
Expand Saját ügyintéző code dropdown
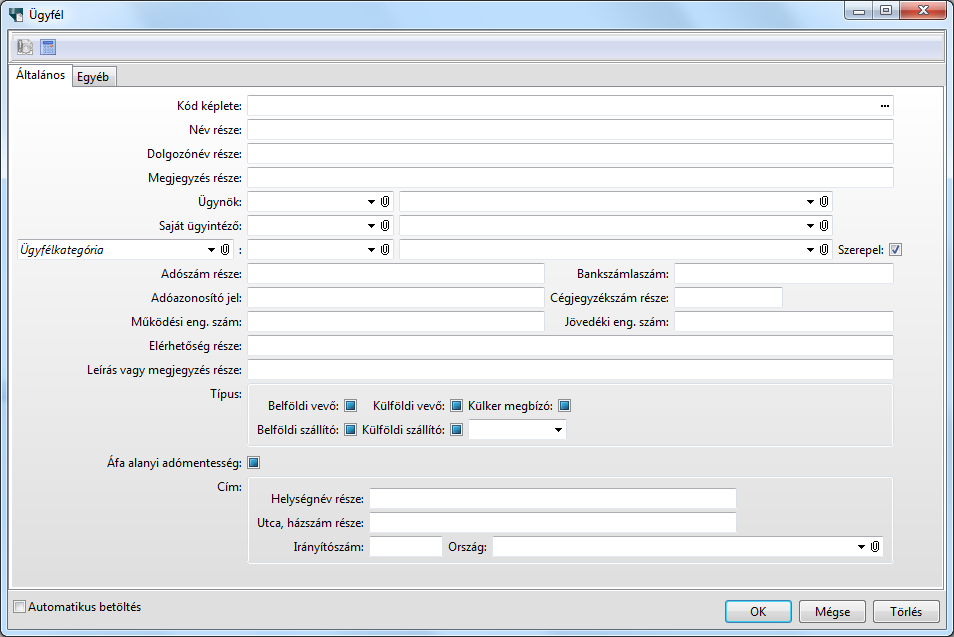[371, 226]
